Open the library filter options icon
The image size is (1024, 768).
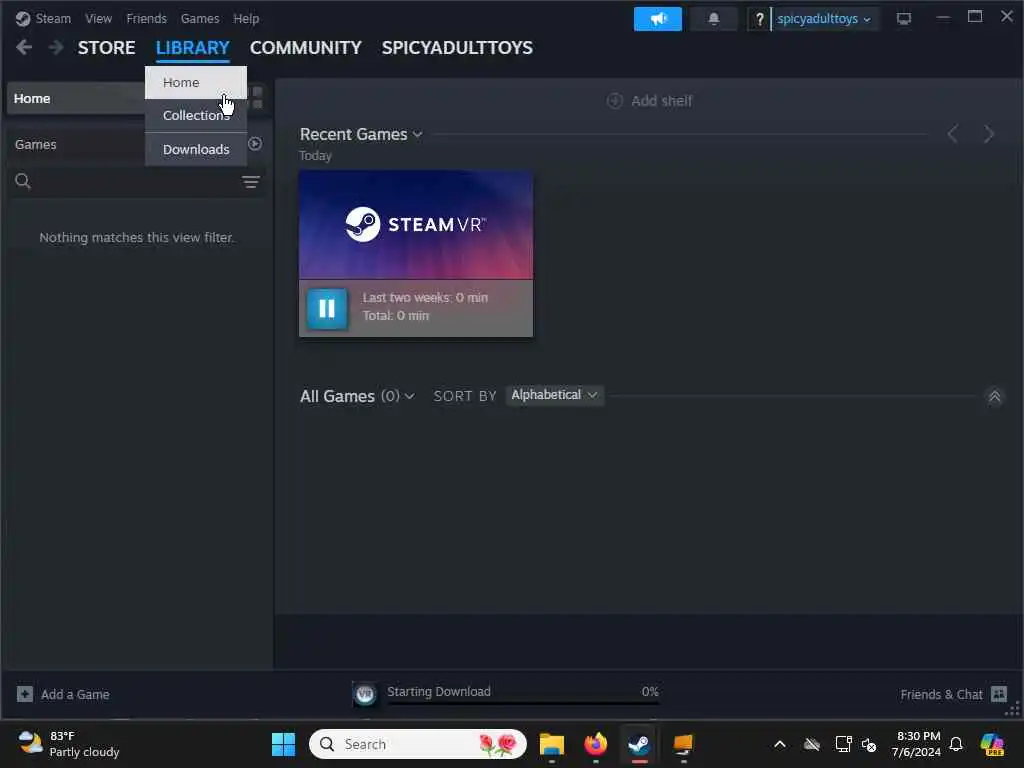251,182
